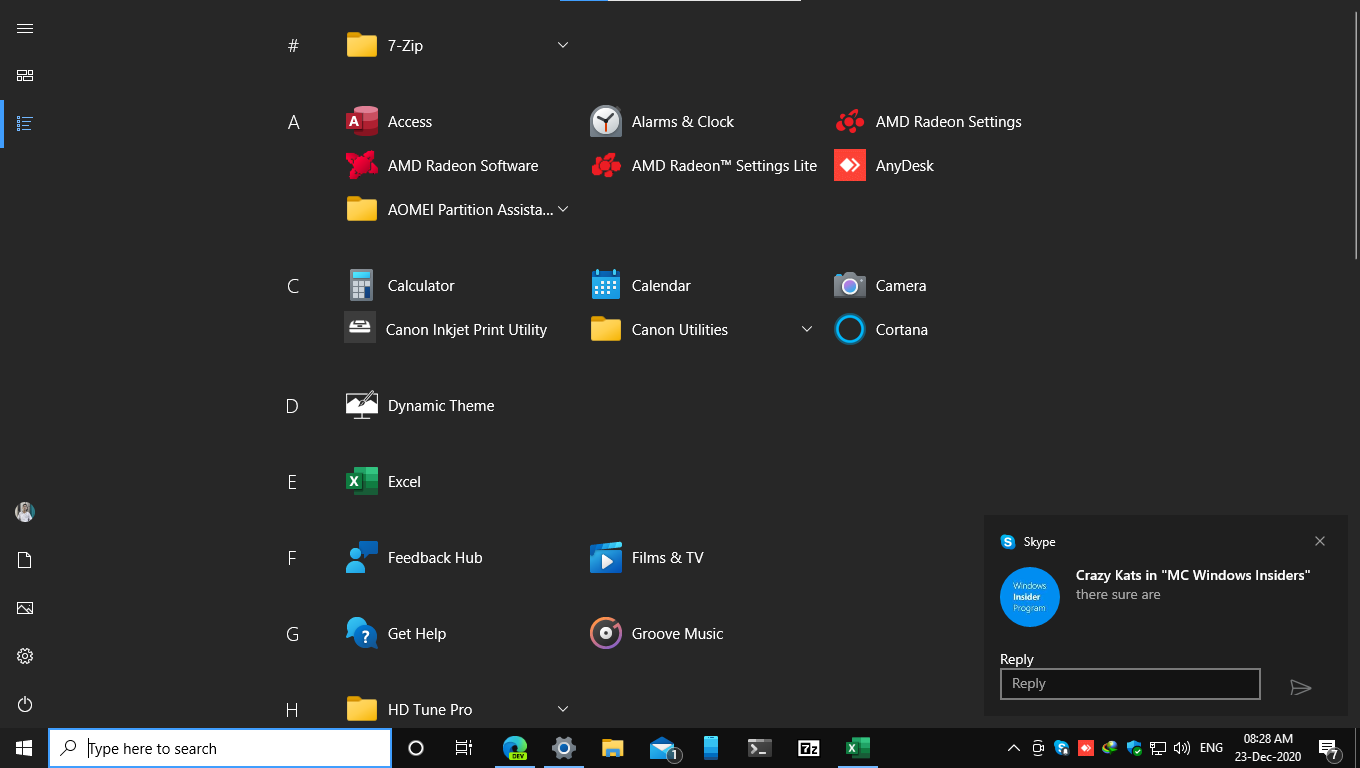Open the terminal from the taskbar
The width and height of the screenshot is (1360, 768).
[760, 748]
